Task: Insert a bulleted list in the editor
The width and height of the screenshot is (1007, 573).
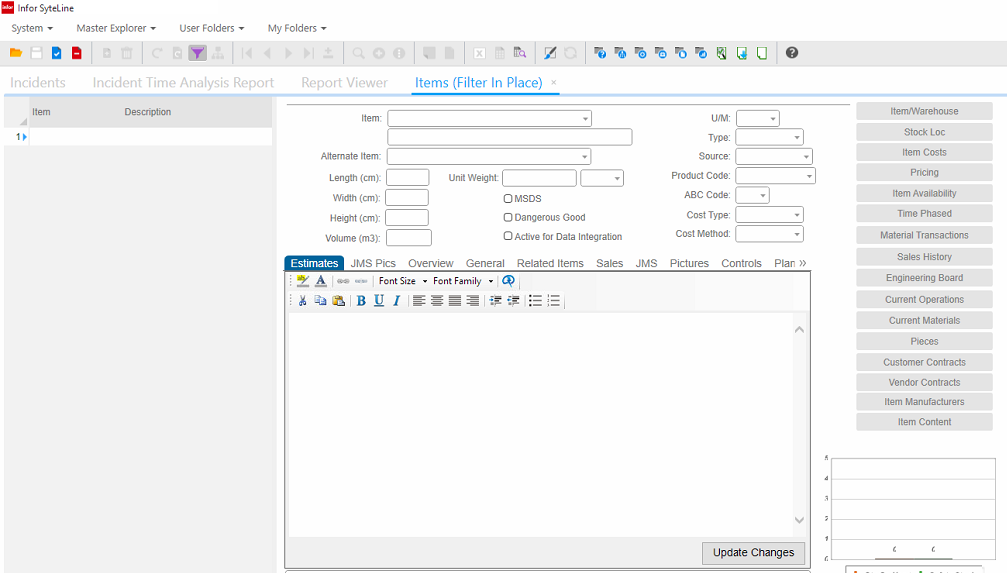Action: 535,301
